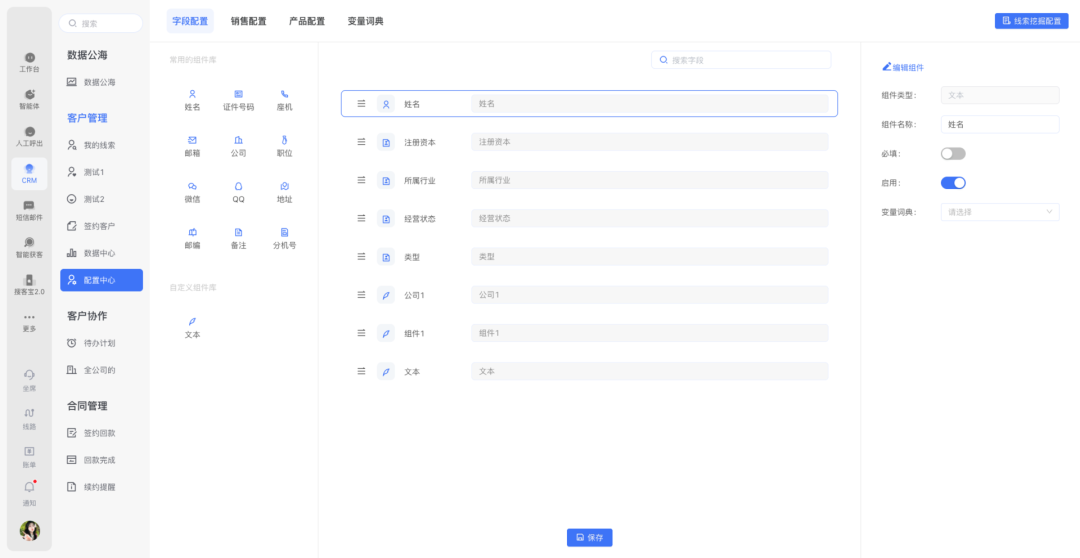Click the 通知 bell icon
The height and width of the screenshot is (558, 1080).
pyautogui.click(x=29, y=488)
